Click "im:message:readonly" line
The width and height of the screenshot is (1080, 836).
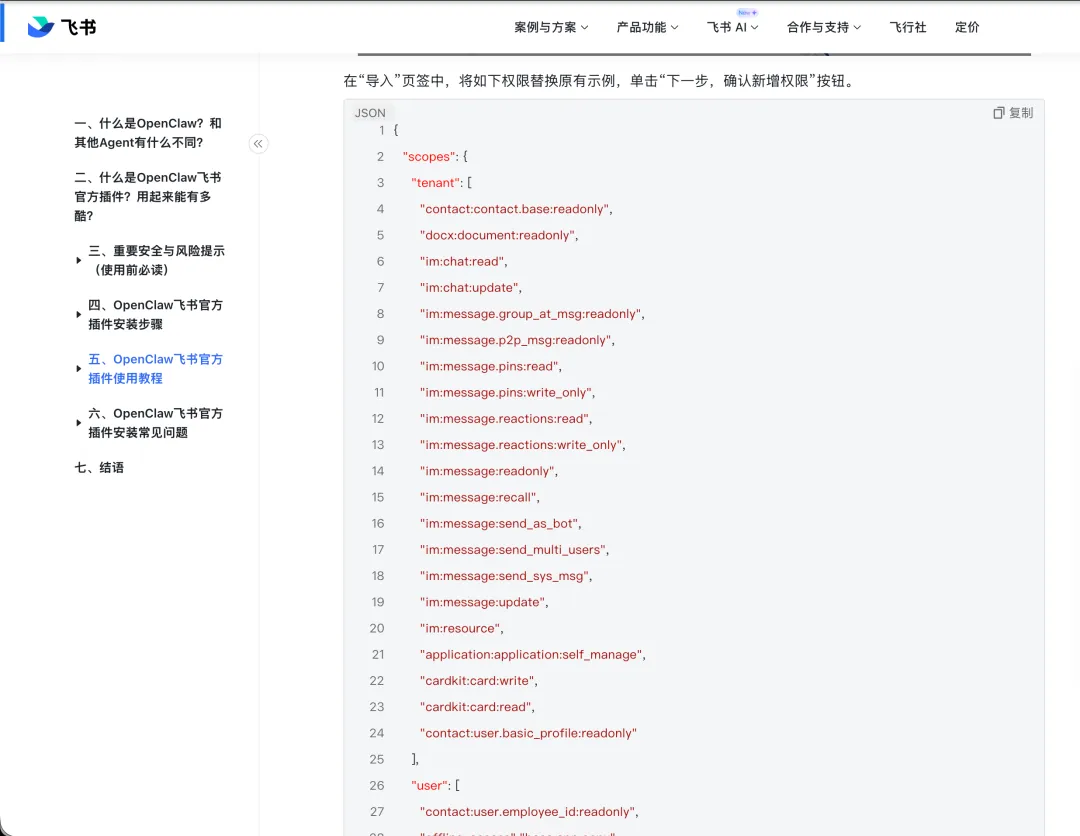488,471
